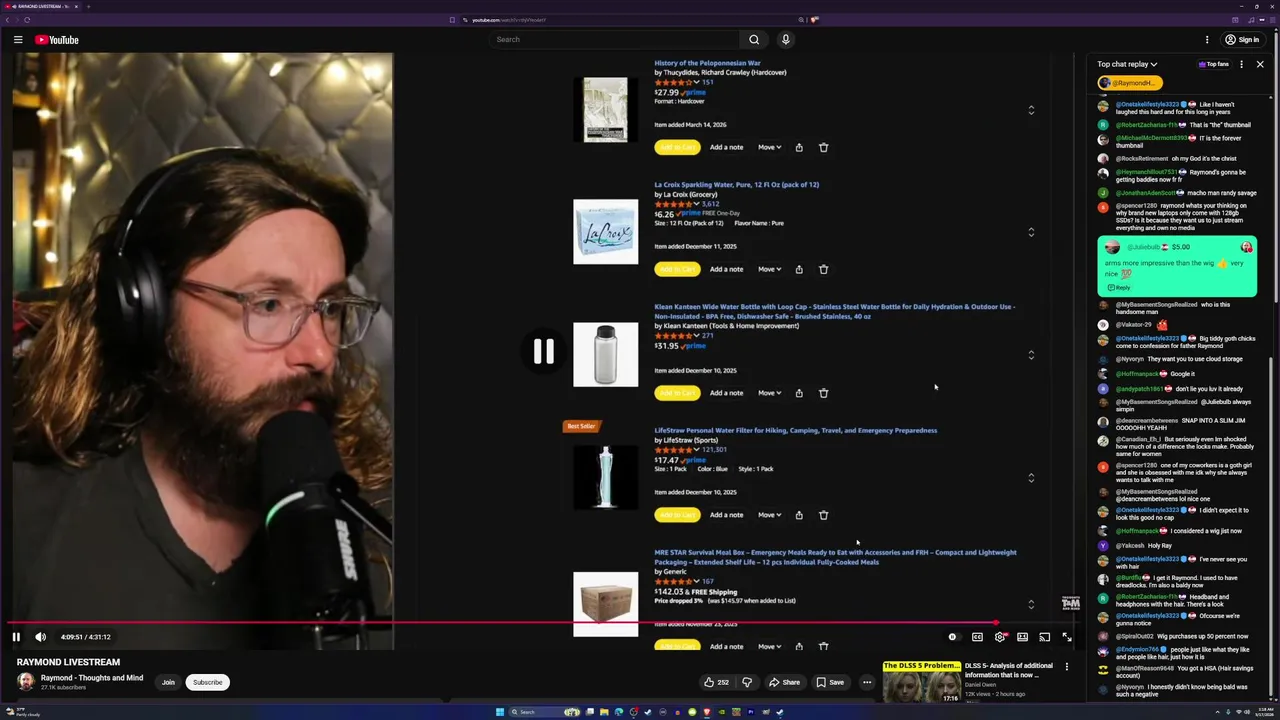
Task: Delete LifeStraw item with trash icon
Action: [x=824, y=515]
